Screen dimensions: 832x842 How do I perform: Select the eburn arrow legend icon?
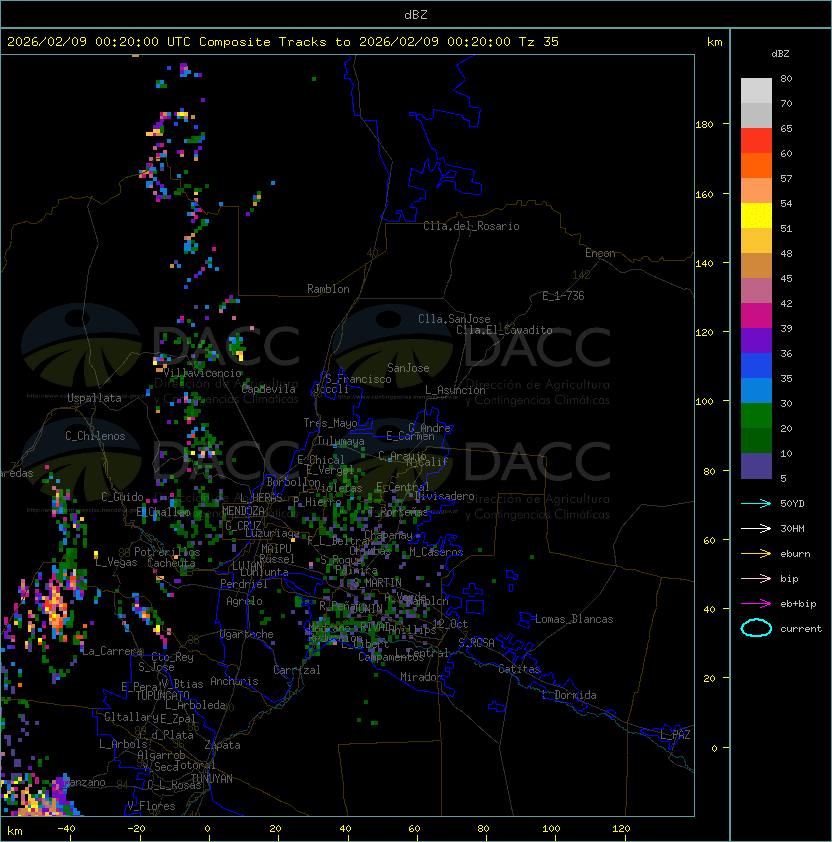[x=756, y=553]
